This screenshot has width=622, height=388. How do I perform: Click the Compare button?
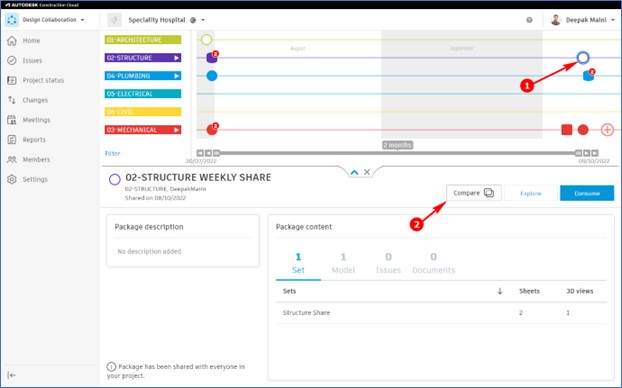coord(474,193)
